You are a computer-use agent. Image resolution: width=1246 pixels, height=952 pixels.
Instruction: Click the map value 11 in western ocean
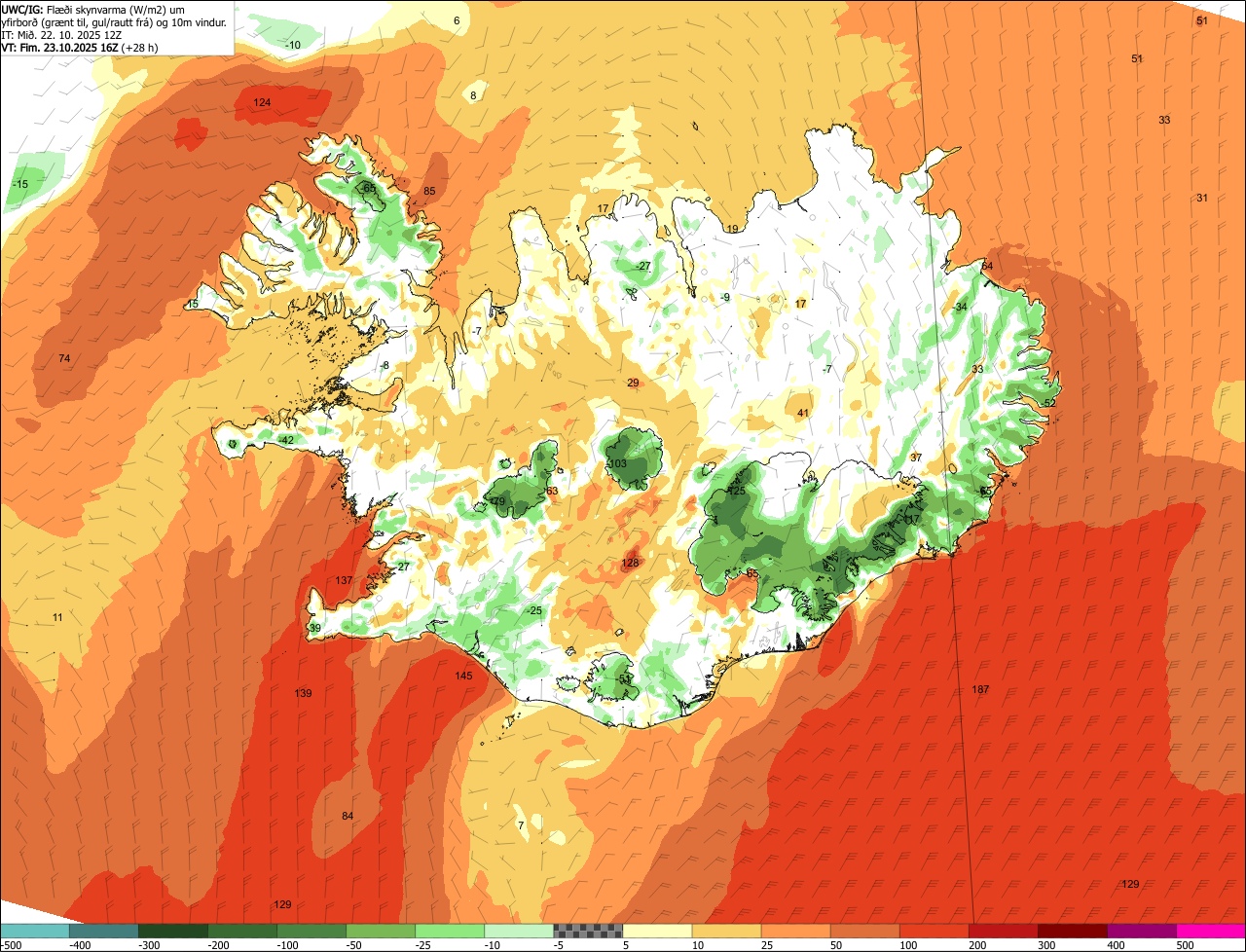pos(57,617)
